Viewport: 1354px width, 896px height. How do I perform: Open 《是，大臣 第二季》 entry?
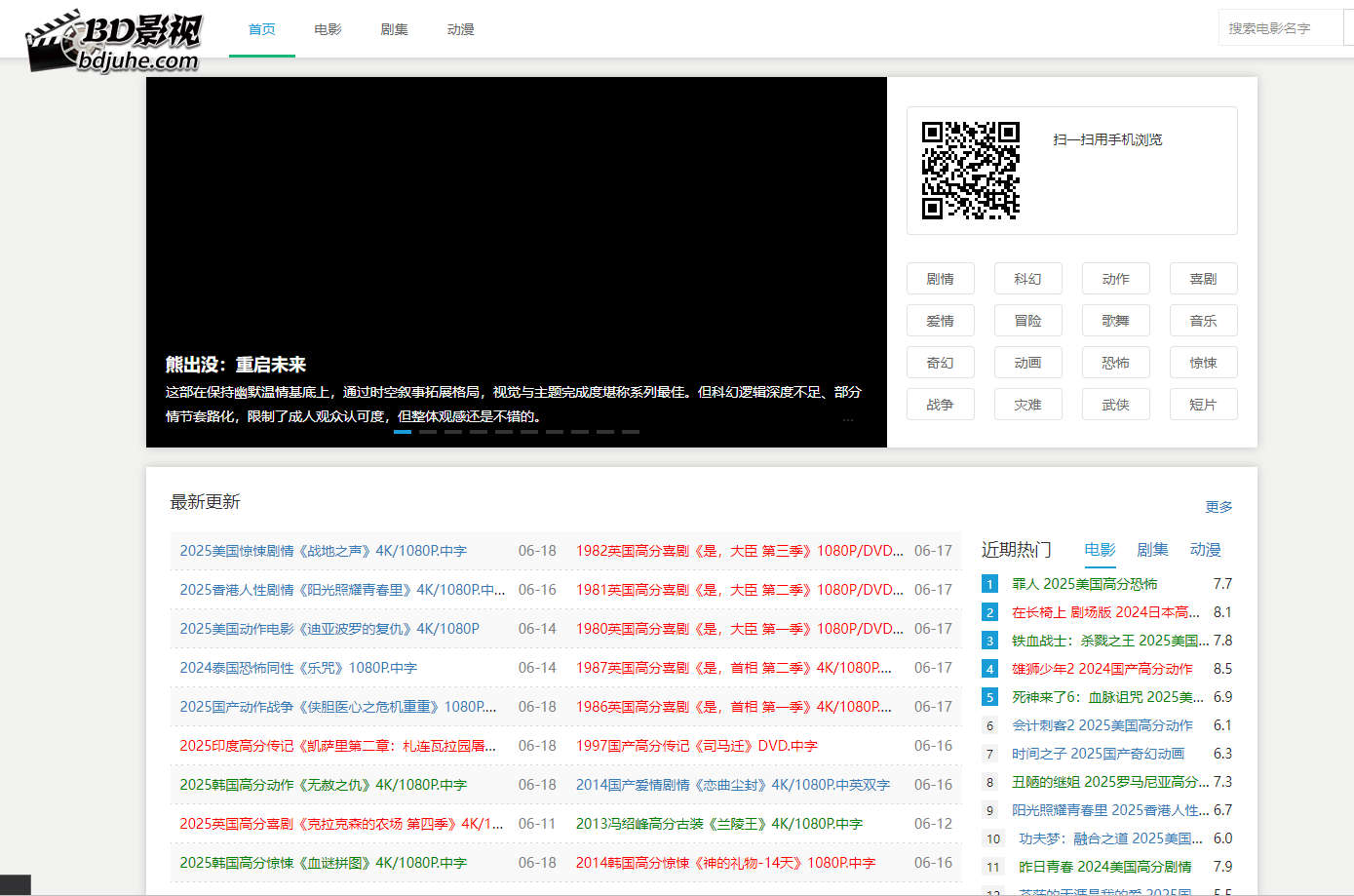(740, 590)
